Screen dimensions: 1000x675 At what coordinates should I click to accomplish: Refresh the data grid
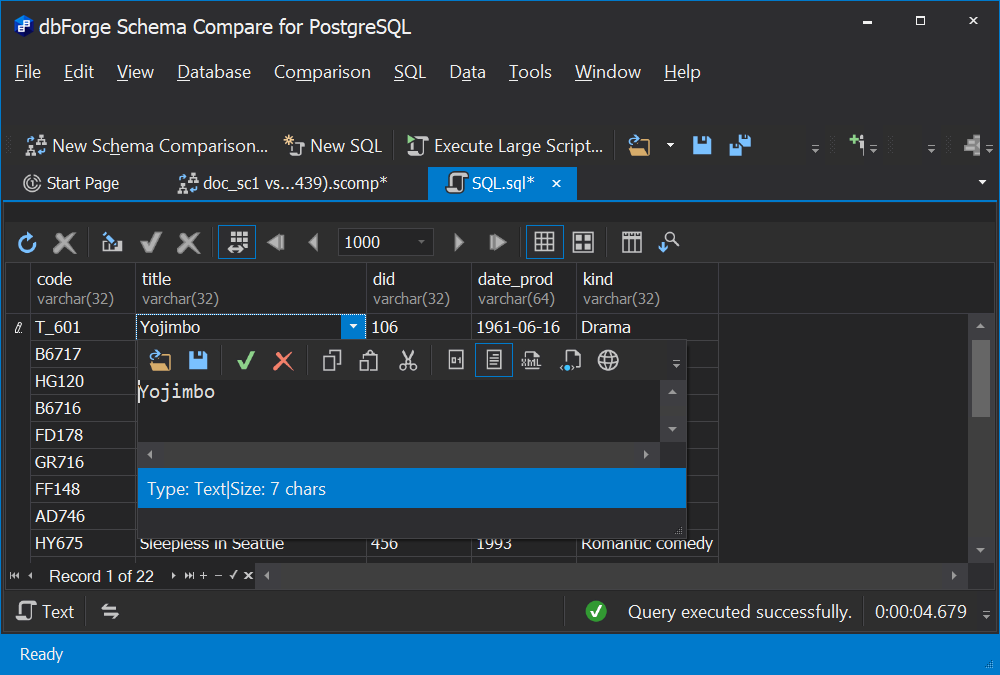point(27,242)
